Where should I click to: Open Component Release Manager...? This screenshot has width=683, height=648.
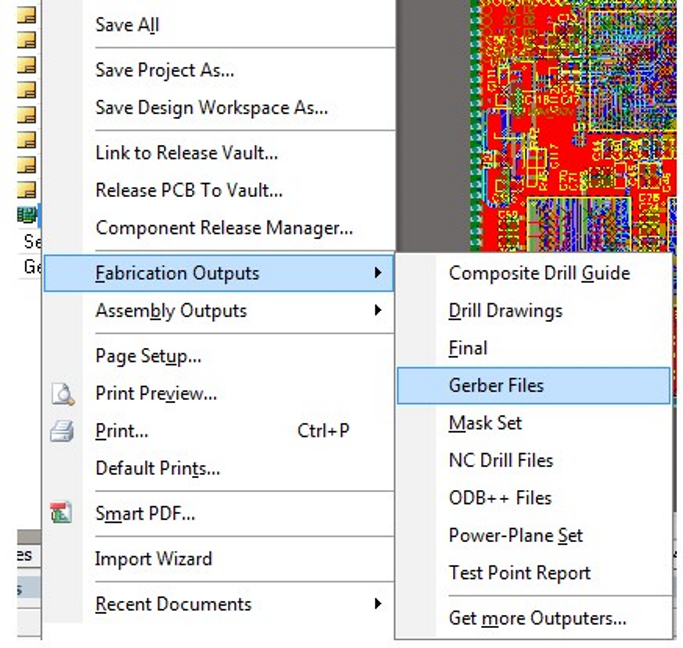(x=224, y=228)
